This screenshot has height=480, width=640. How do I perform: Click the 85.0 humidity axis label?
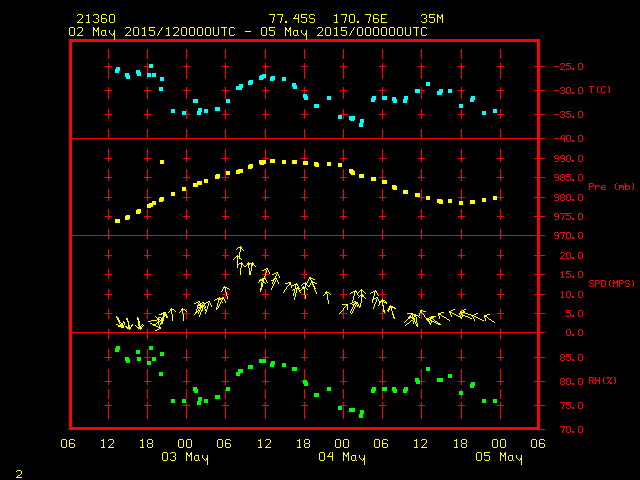[x=571, y=358]
